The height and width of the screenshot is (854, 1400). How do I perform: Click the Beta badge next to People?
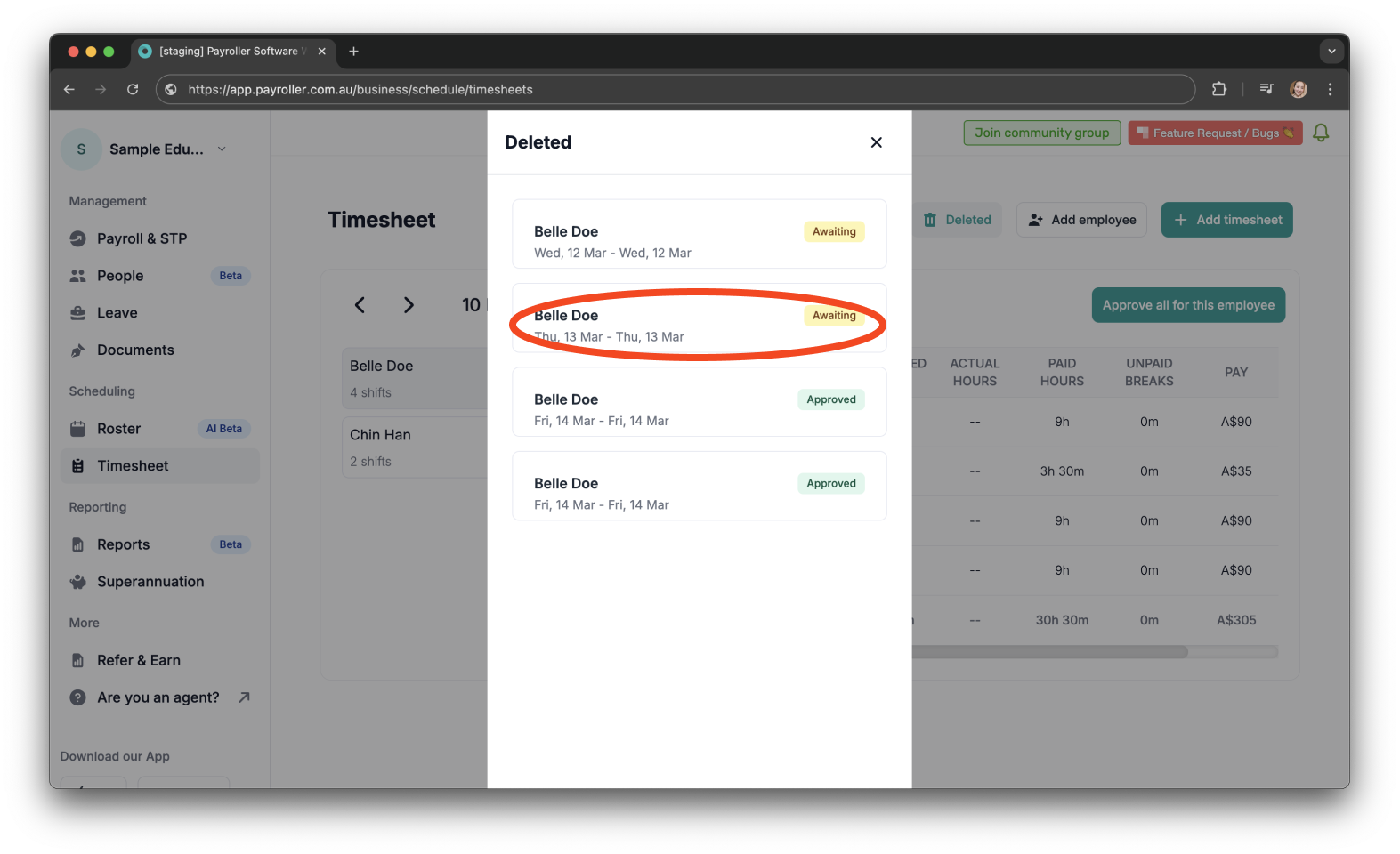coord(231,276)
